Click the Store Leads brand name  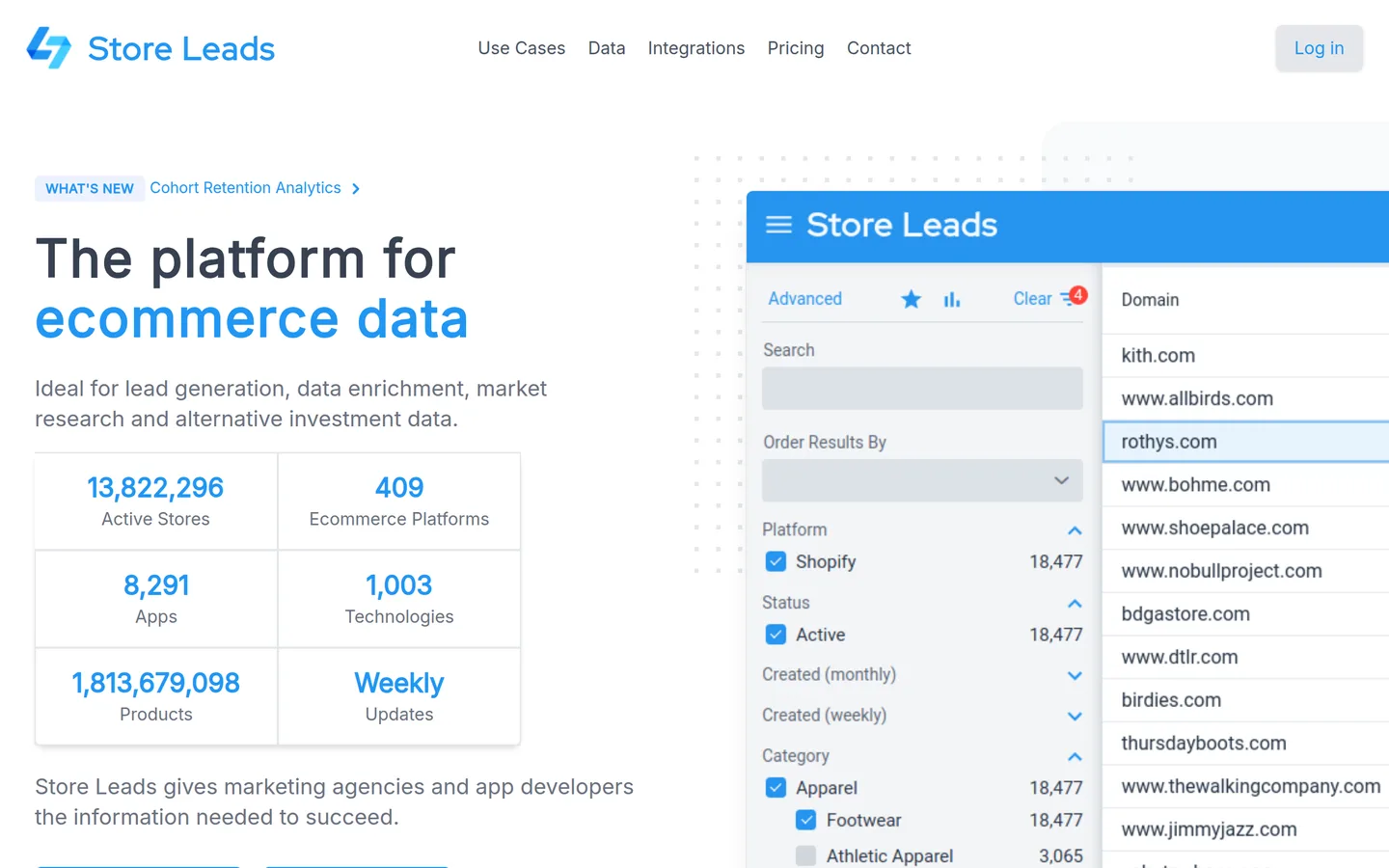[x=181, y=48]
